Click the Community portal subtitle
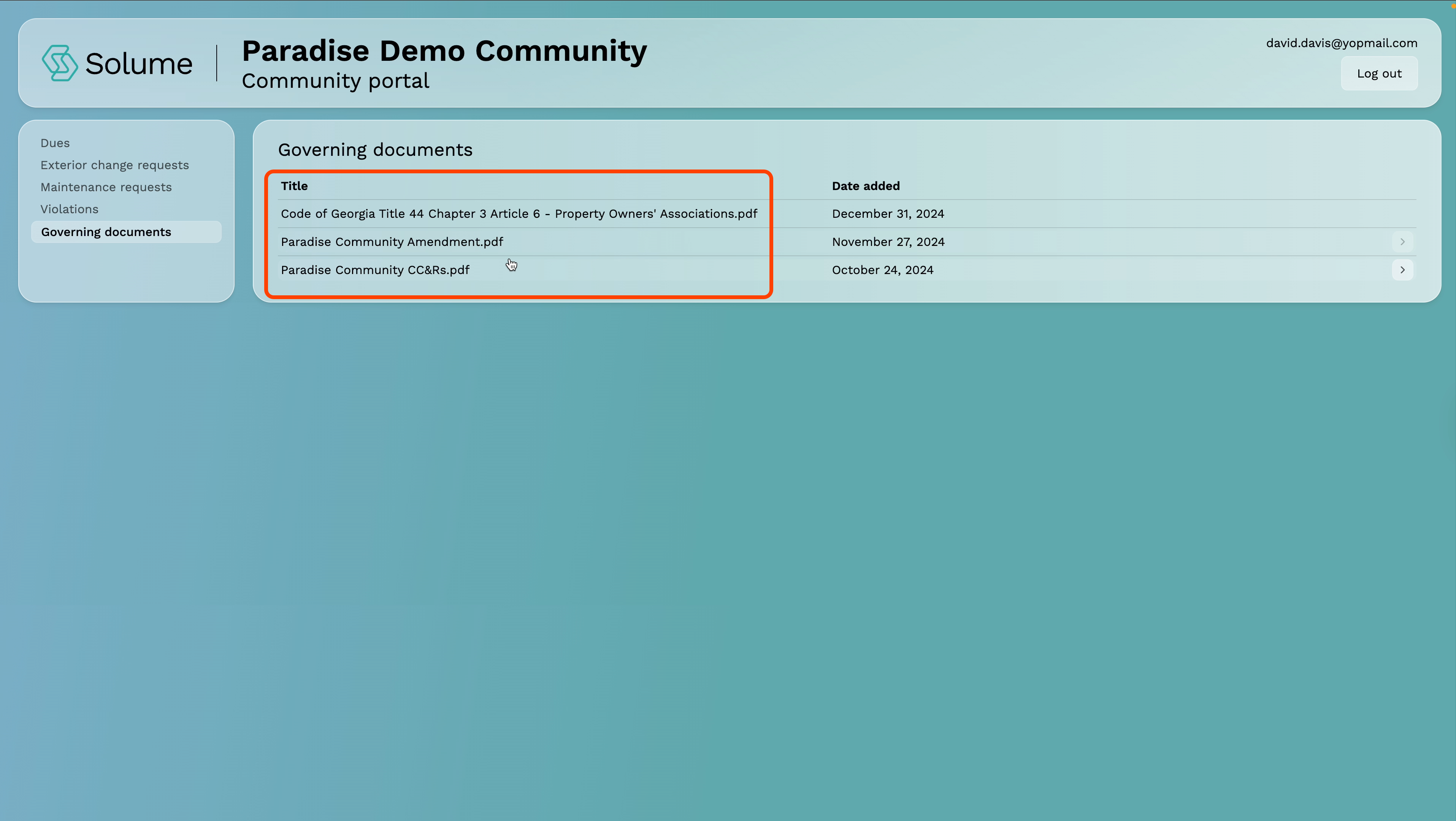This screenshot has width=1456, height=821. (x=336, y=81)
